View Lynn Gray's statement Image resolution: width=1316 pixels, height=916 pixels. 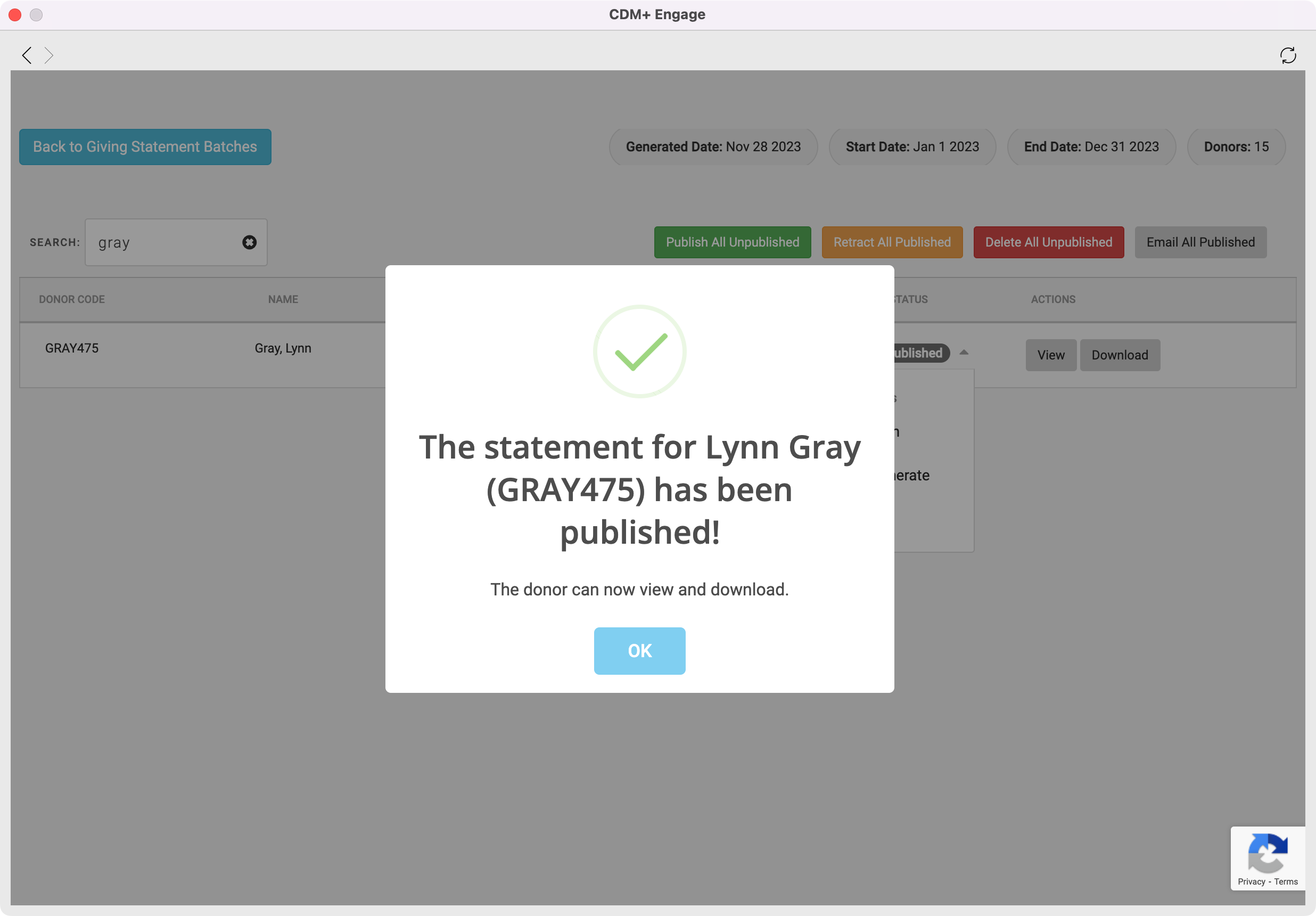1051,355
